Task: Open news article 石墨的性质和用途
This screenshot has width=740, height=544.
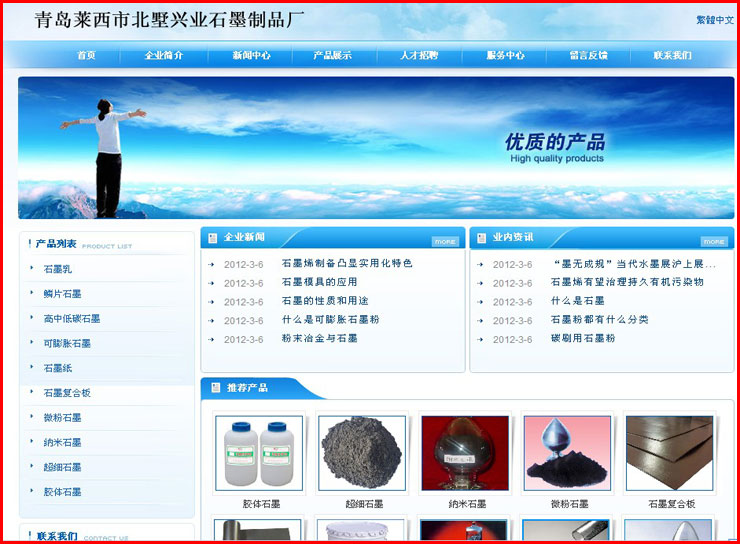Action: [x=325, y=301]
